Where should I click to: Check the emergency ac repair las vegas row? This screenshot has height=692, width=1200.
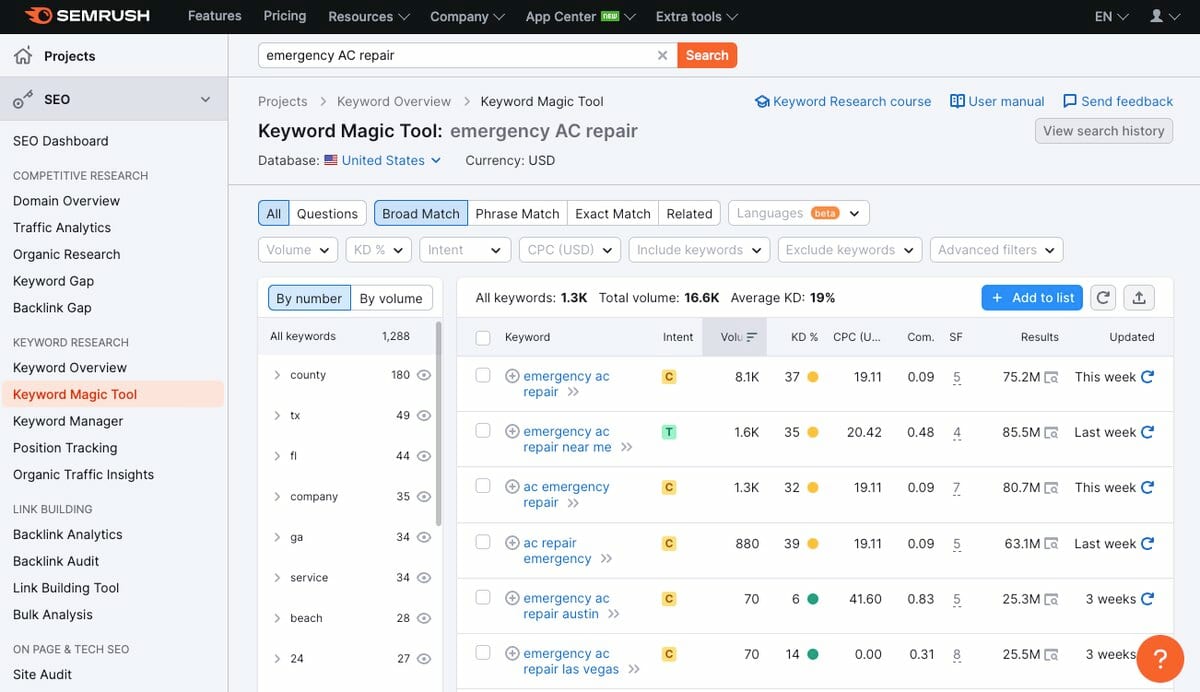click(483, 653)
